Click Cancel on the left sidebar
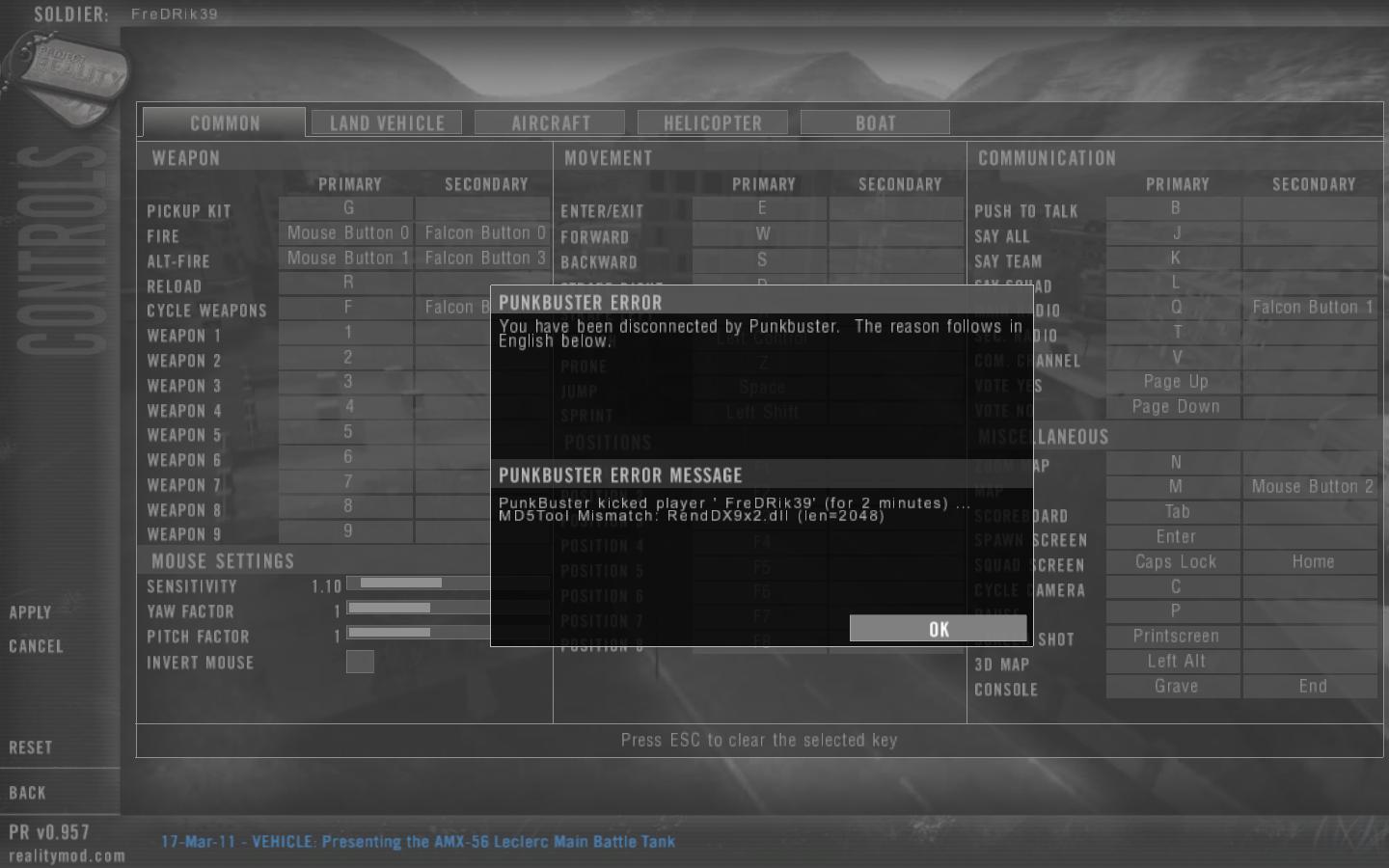 coord(36,646)
